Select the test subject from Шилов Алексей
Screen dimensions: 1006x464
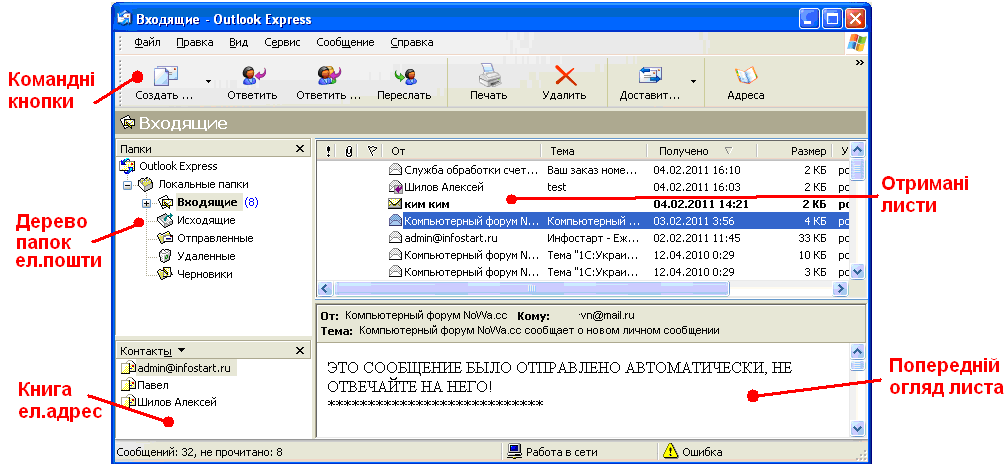[557, 187]
